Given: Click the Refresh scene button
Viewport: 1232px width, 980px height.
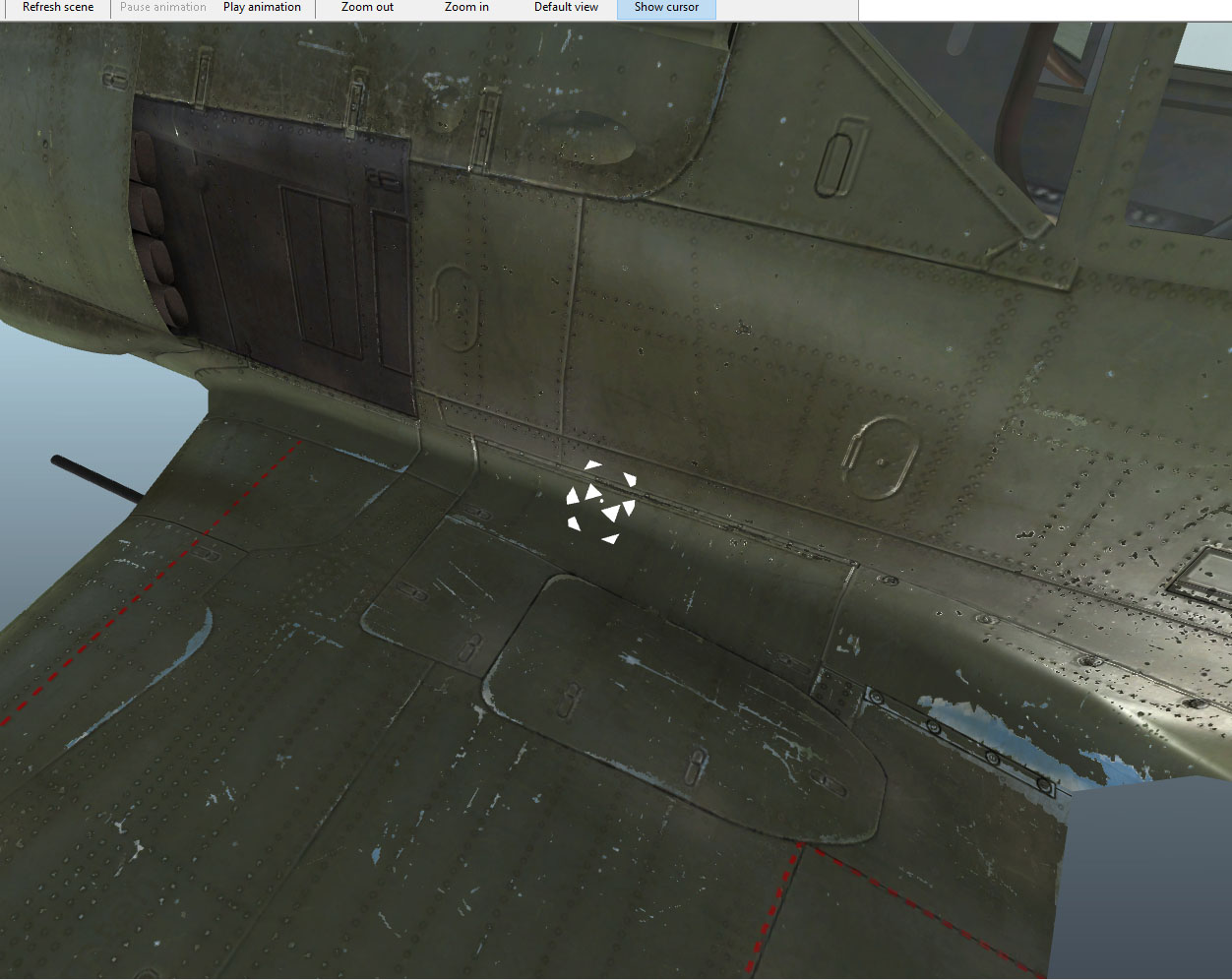Looking at the screenshot, I should click(x=58, y=8).
